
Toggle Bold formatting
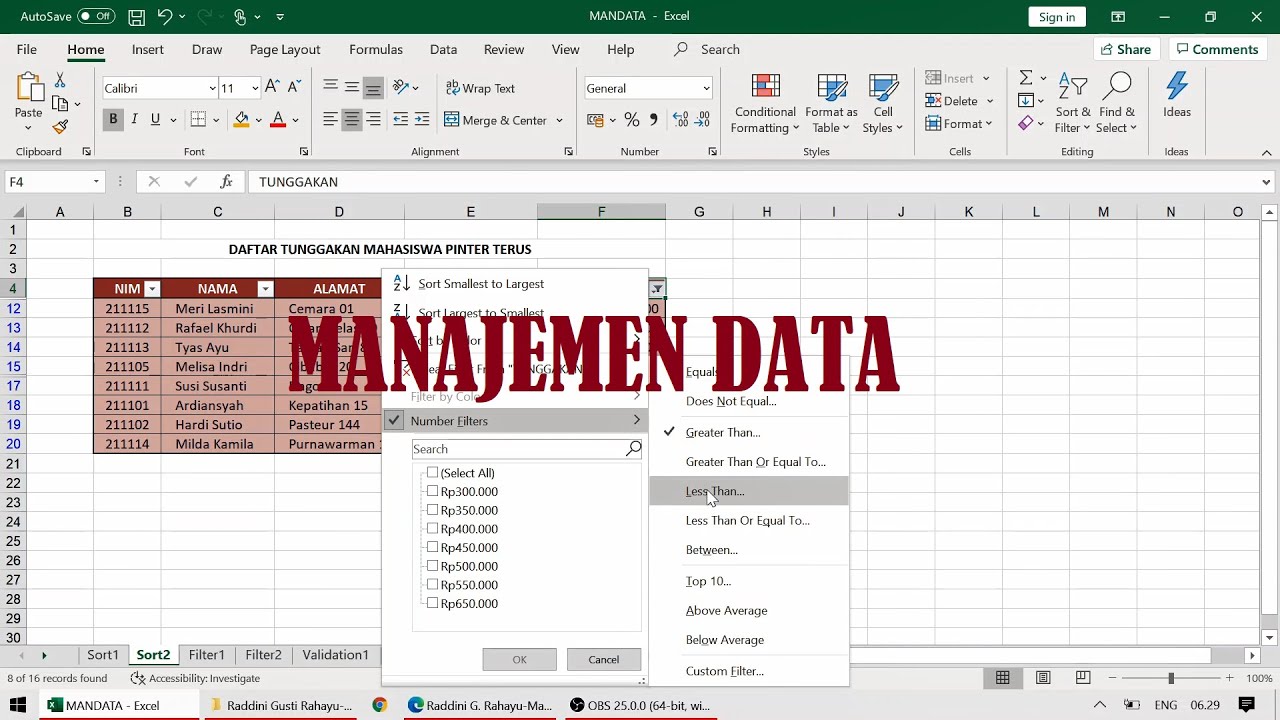(x=113, y=119)
